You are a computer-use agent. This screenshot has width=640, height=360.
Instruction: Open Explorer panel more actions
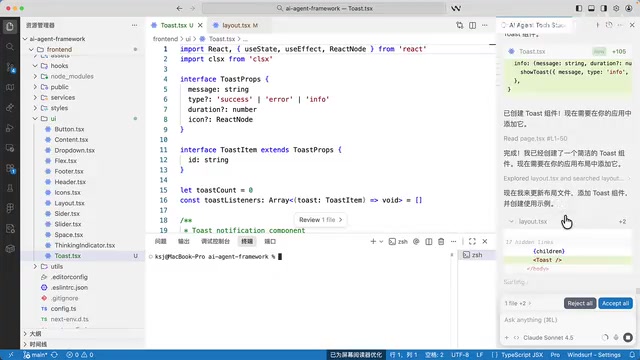coord(134,25)
